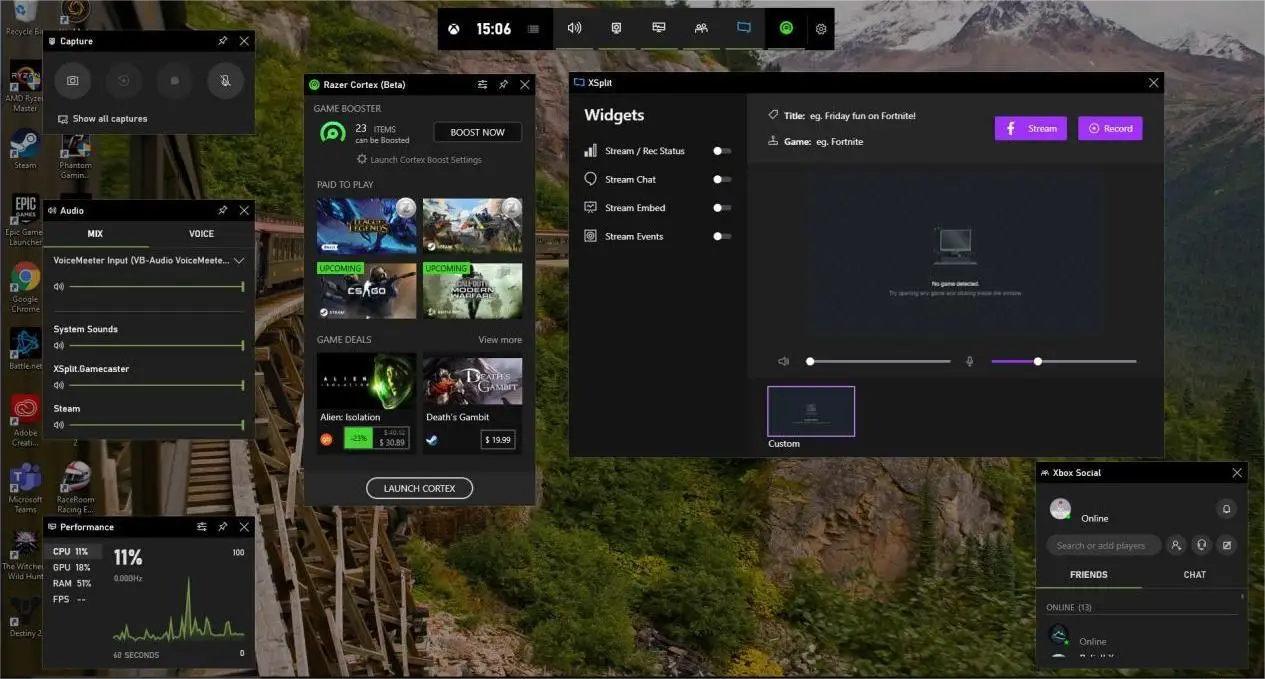This screenshot has height=679, width=1265.
Task: Click the Facebook Stream button
Action: click(1031, 128)
